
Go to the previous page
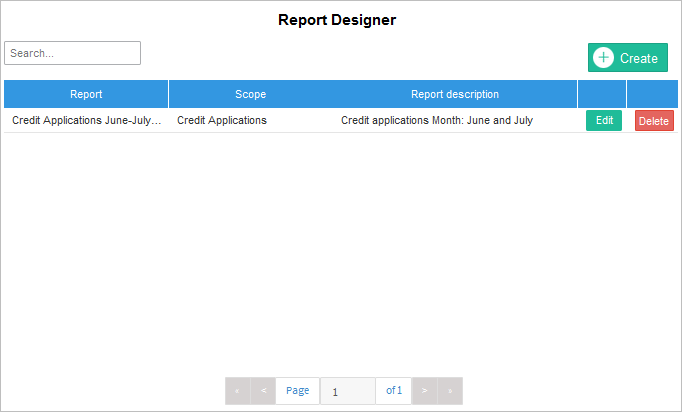(x=263, y=391)
